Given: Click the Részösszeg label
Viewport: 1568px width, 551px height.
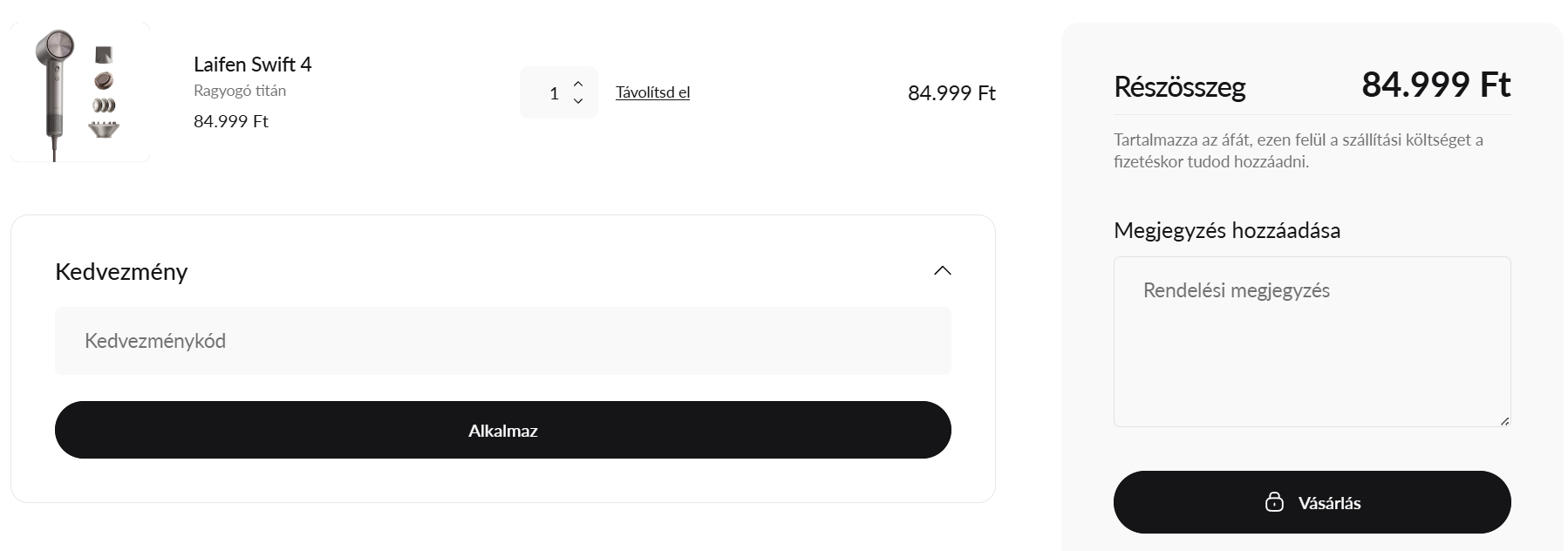Looking at the screenshot, I should pos(1179,87).
